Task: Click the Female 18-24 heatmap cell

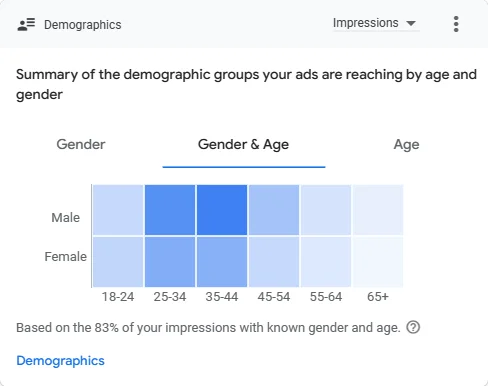Action: pyautogui.click(x=118, y=262)
